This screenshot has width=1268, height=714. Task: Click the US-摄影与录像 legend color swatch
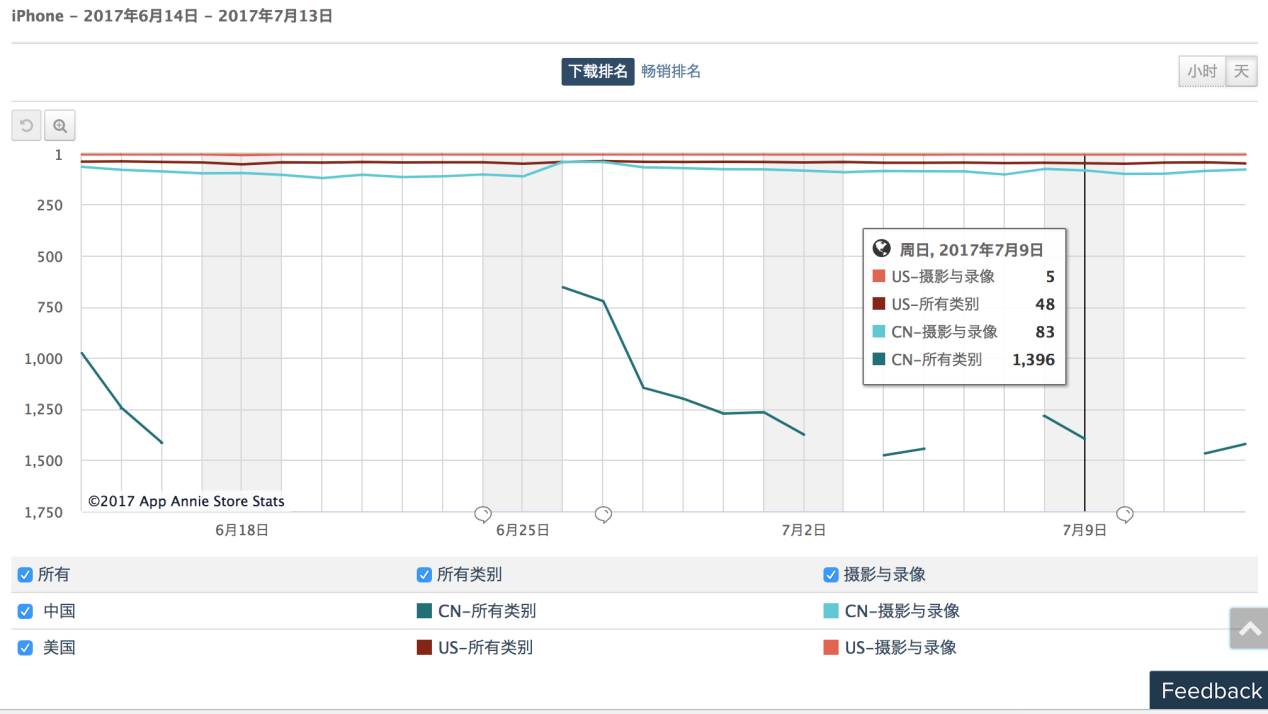[830, 647]
